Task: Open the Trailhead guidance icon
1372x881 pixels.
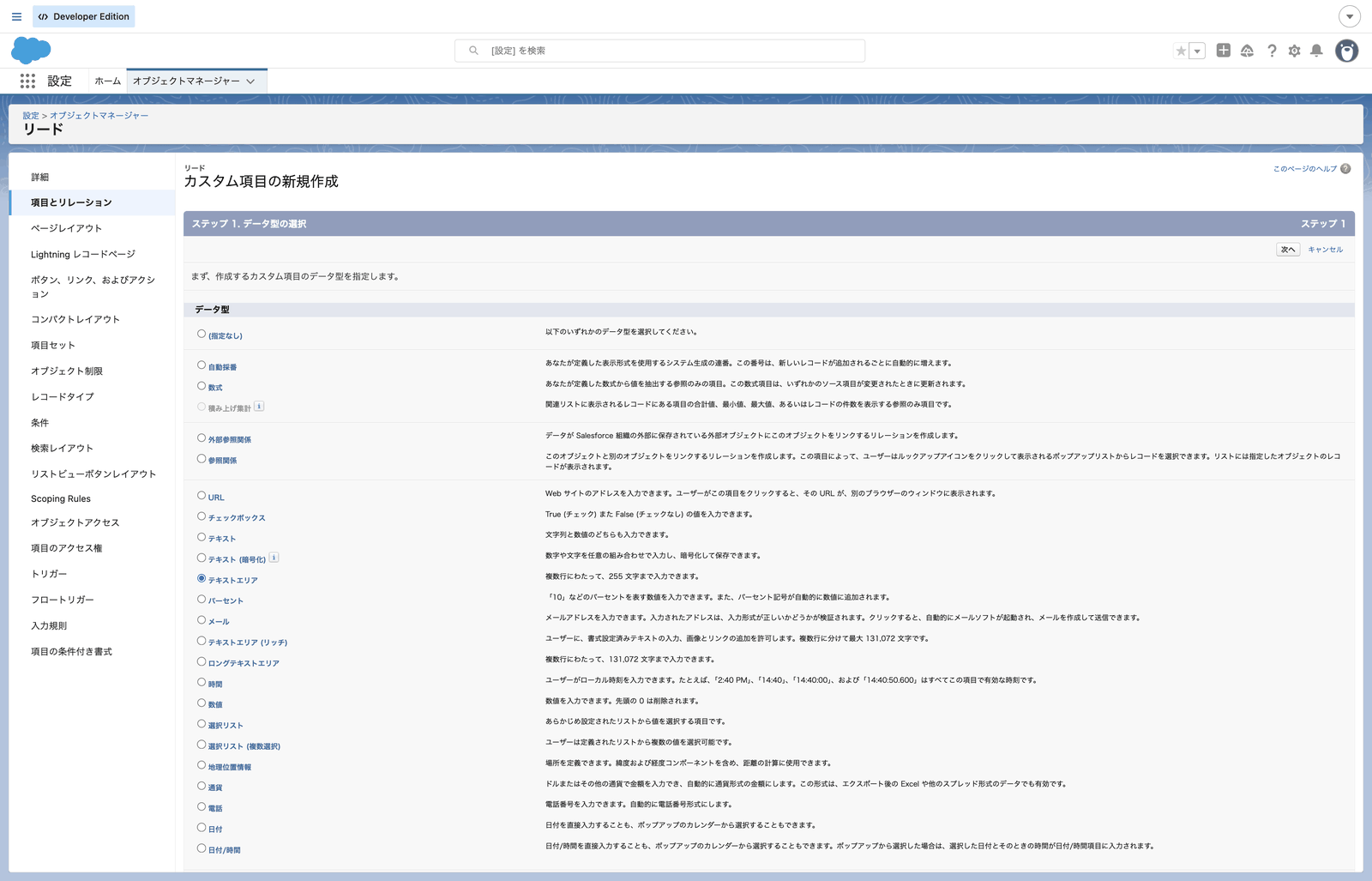Action: 1247,51
